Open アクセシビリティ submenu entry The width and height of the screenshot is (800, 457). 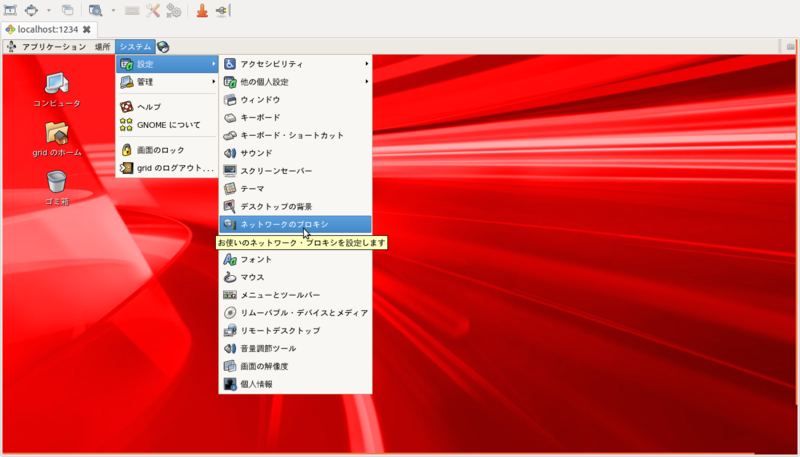click(295, 64)
